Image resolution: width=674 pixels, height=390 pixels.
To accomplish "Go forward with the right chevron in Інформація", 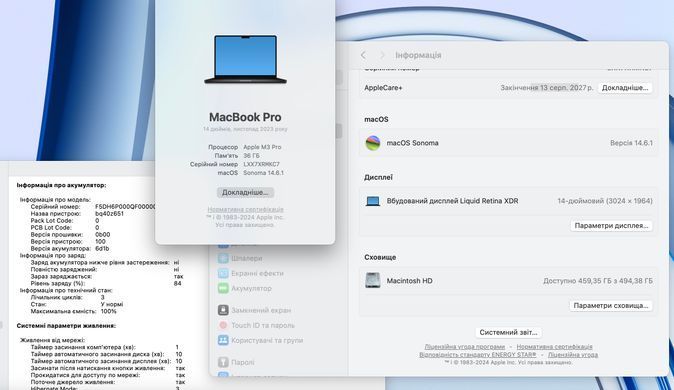I will (x=382, y=55).
